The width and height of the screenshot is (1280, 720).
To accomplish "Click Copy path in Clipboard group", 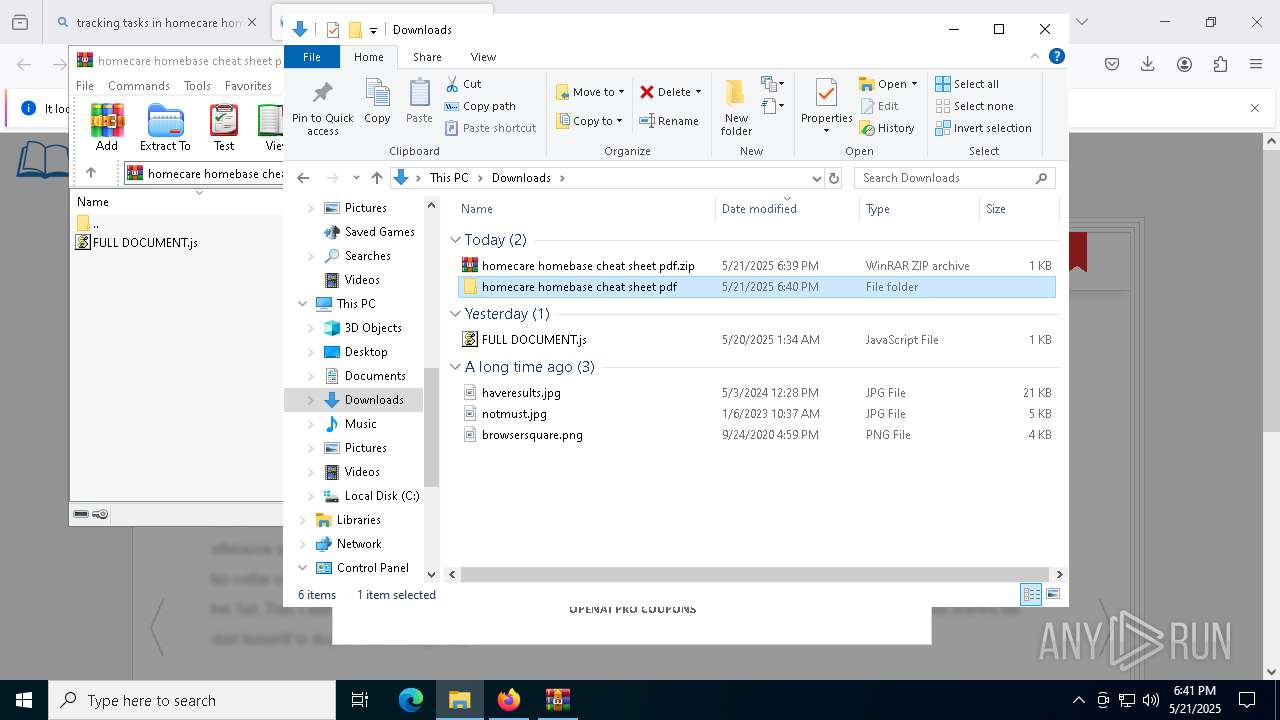I will coord(480,106).
